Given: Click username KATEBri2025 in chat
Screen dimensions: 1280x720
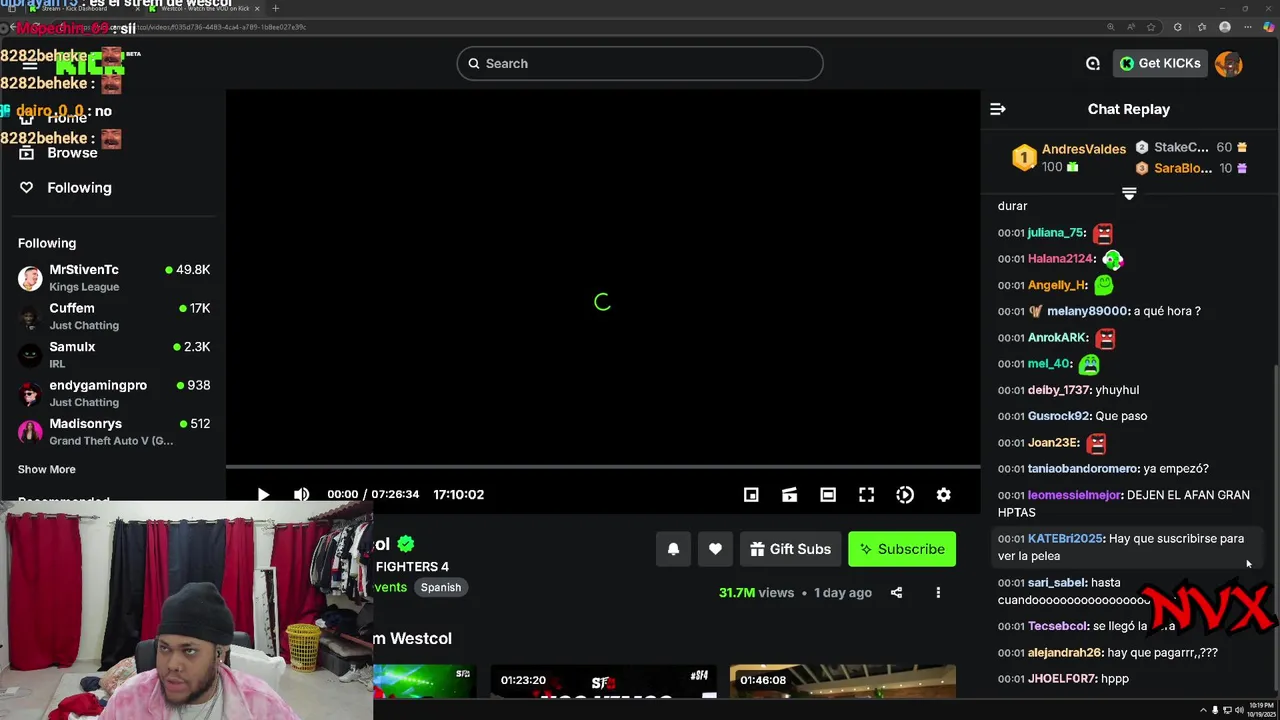Looking at the screenshot, I should (1065, 538).
